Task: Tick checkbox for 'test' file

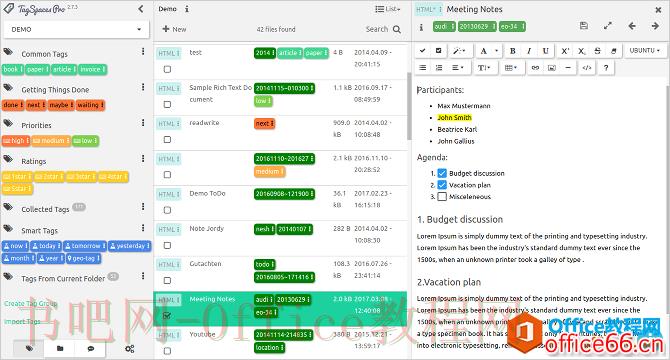Action: click(x=168, y=69)
